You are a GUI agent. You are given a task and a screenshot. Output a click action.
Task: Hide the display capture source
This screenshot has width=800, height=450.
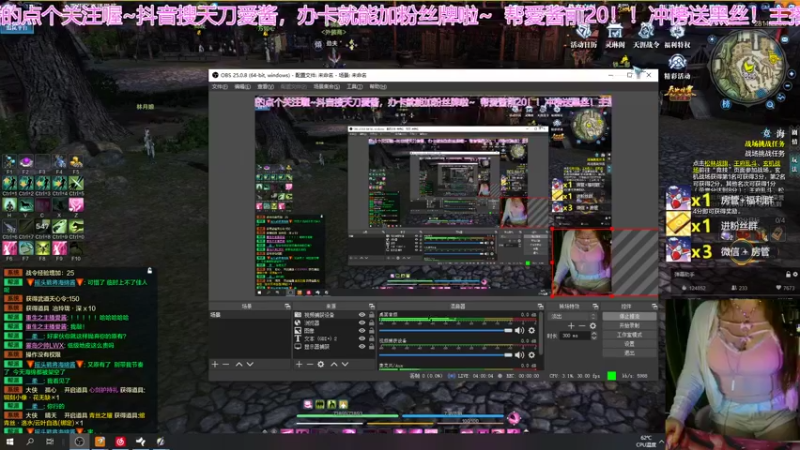(362, 346)
